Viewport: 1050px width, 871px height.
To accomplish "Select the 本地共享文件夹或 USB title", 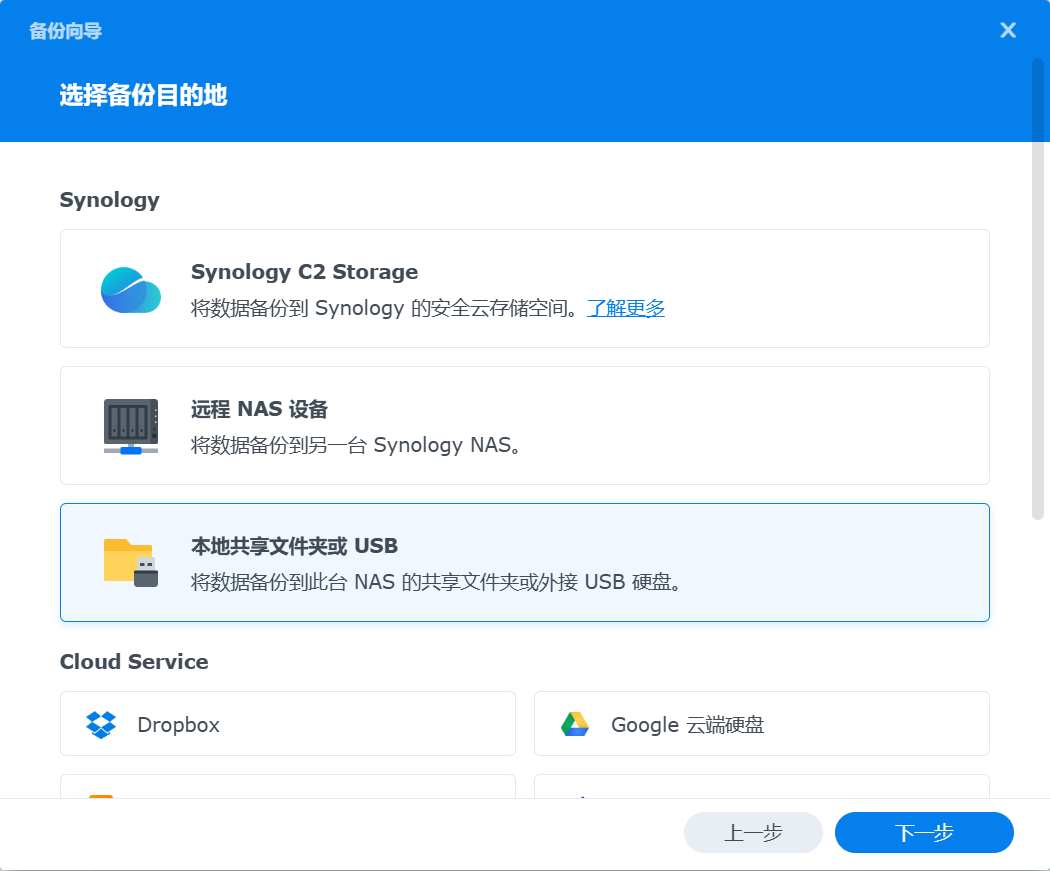I will pyautogui.click(x=294, y=546).
